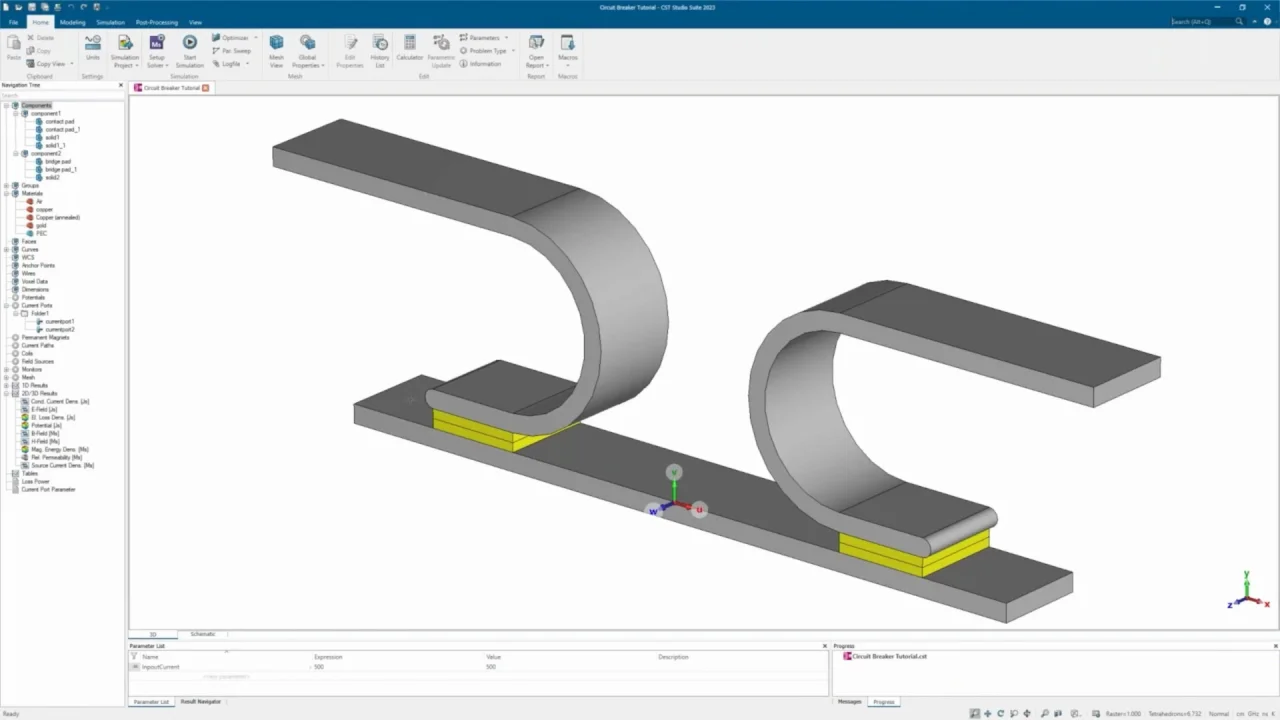
Task: Switch to the Schematic view tab
Action: (x=203, y=634)
